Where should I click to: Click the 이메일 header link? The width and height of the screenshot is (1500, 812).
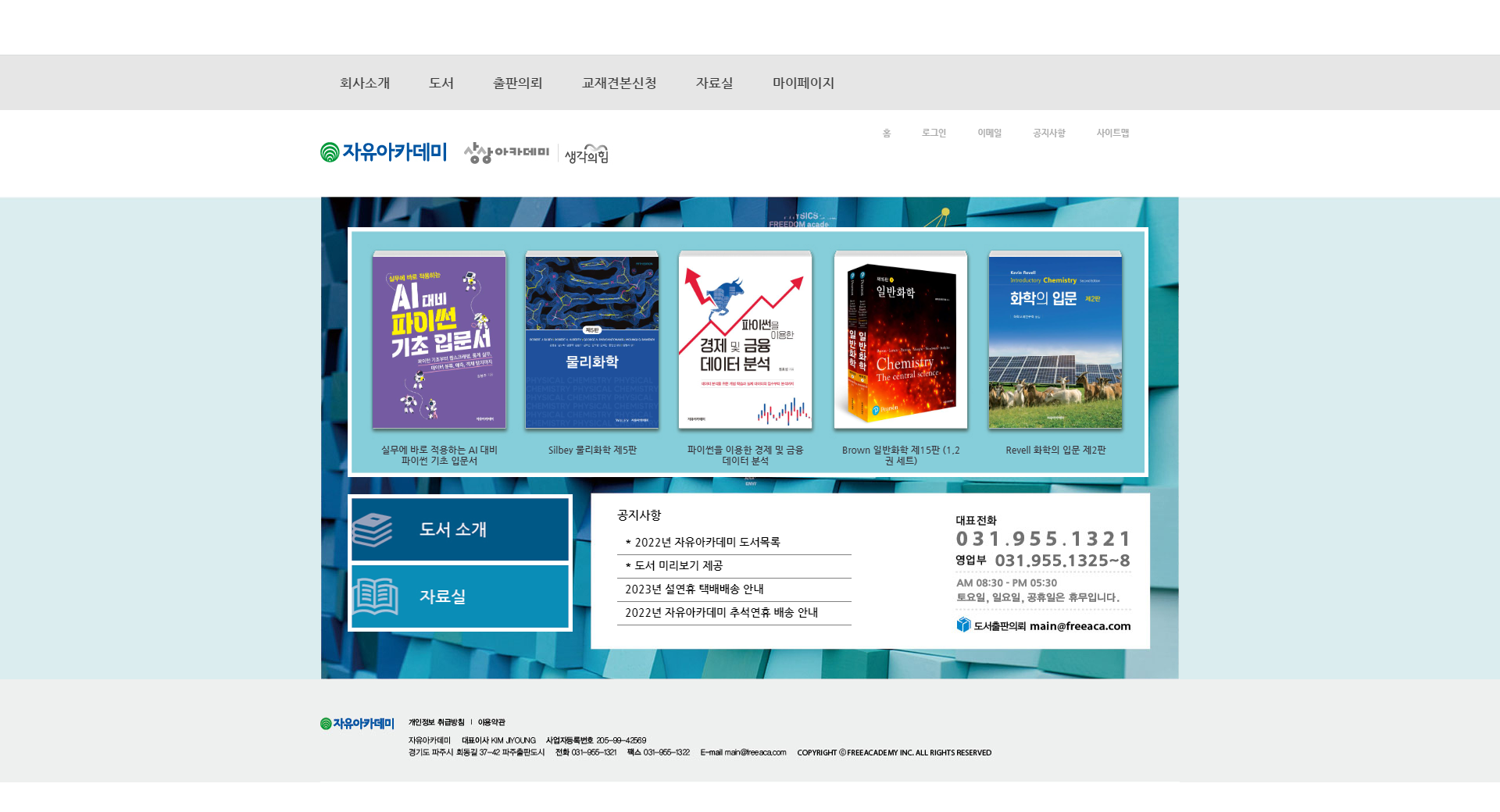(x=989, y=133)
